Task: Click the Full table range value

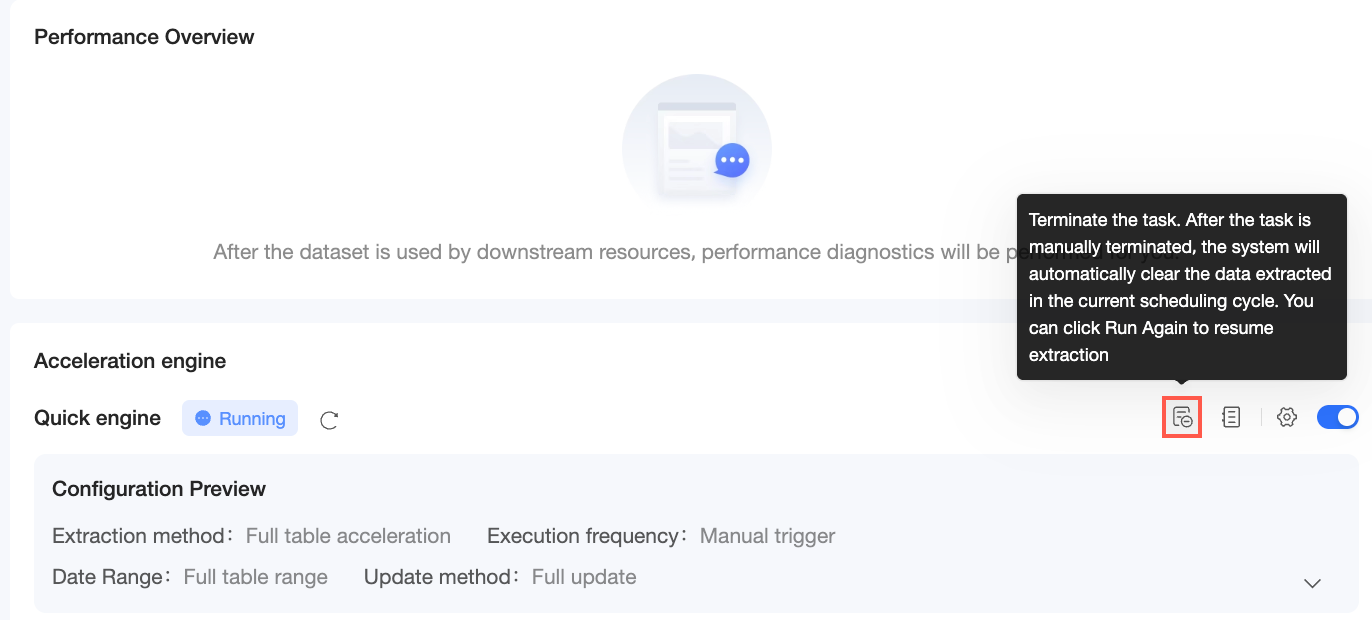Action: pyautogui.click(x=255, y=577)
